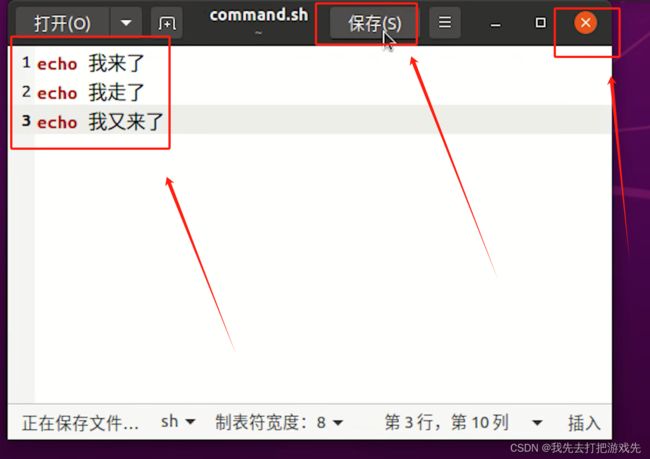Click the command.sh window title
The image size is (650, 459).
tap(259, 15)
